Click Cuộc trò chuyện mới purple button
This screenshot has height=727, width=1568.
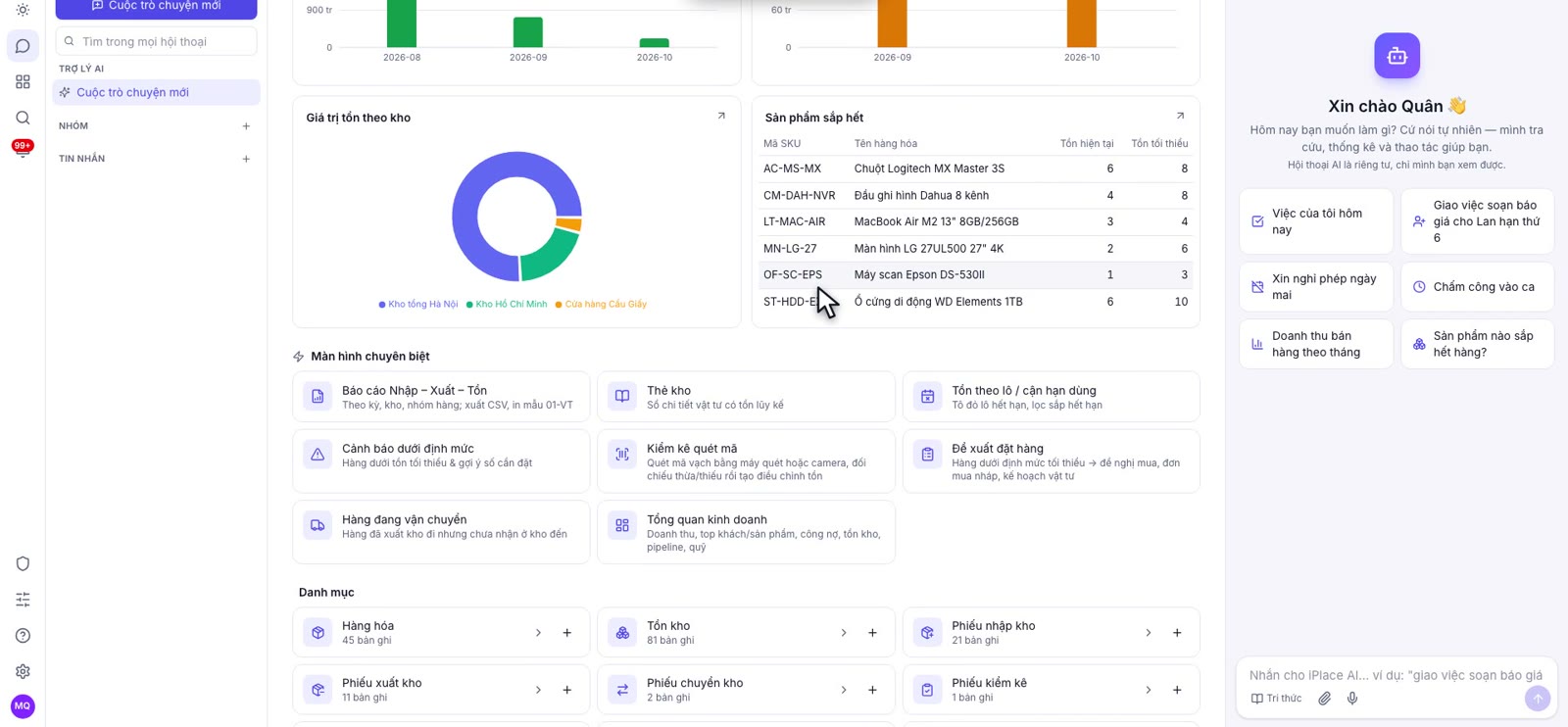coord(156,7)
